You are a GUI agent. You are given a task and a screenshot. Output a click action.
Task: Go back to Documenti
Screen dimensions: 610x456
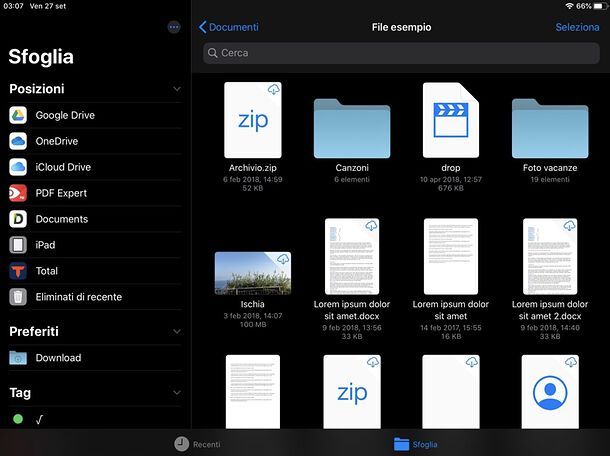pos(228,27)
